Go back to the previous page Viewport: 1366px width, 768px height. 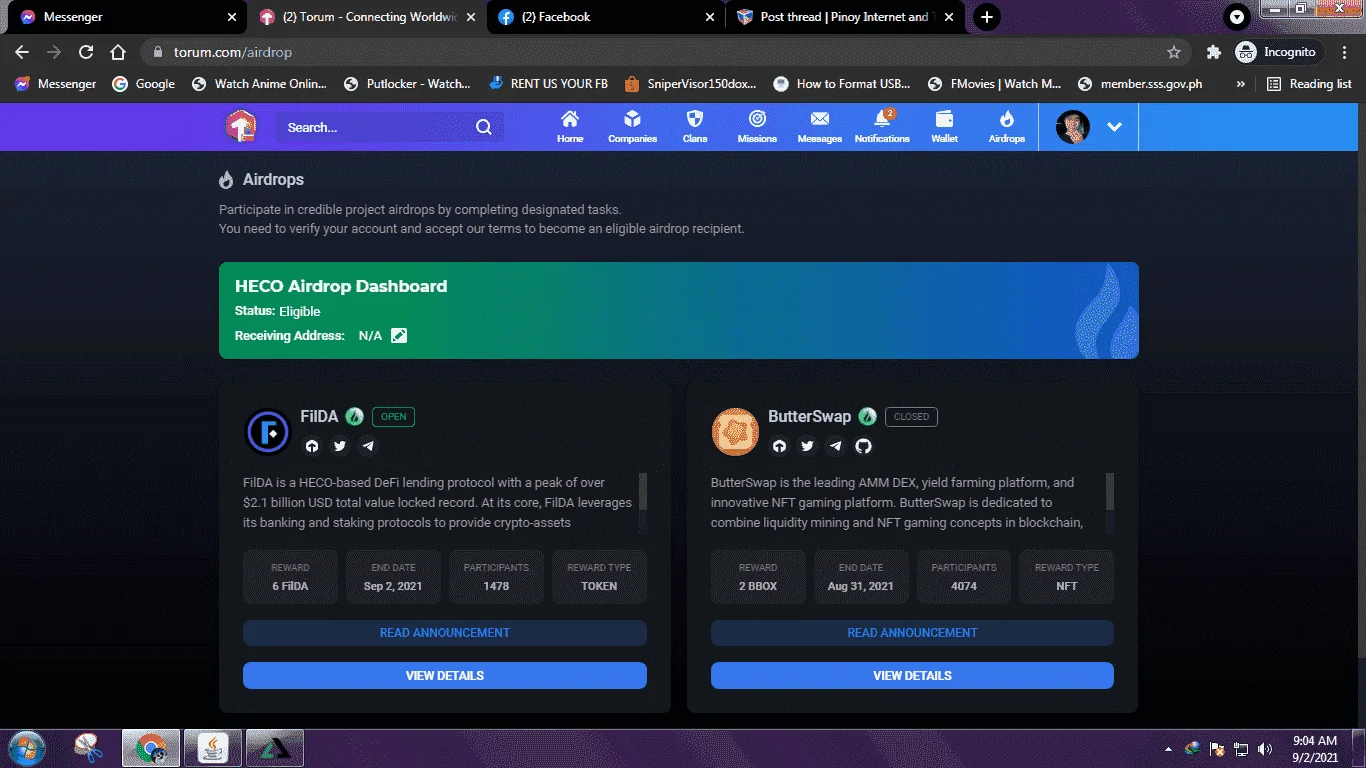click(22, 52)
